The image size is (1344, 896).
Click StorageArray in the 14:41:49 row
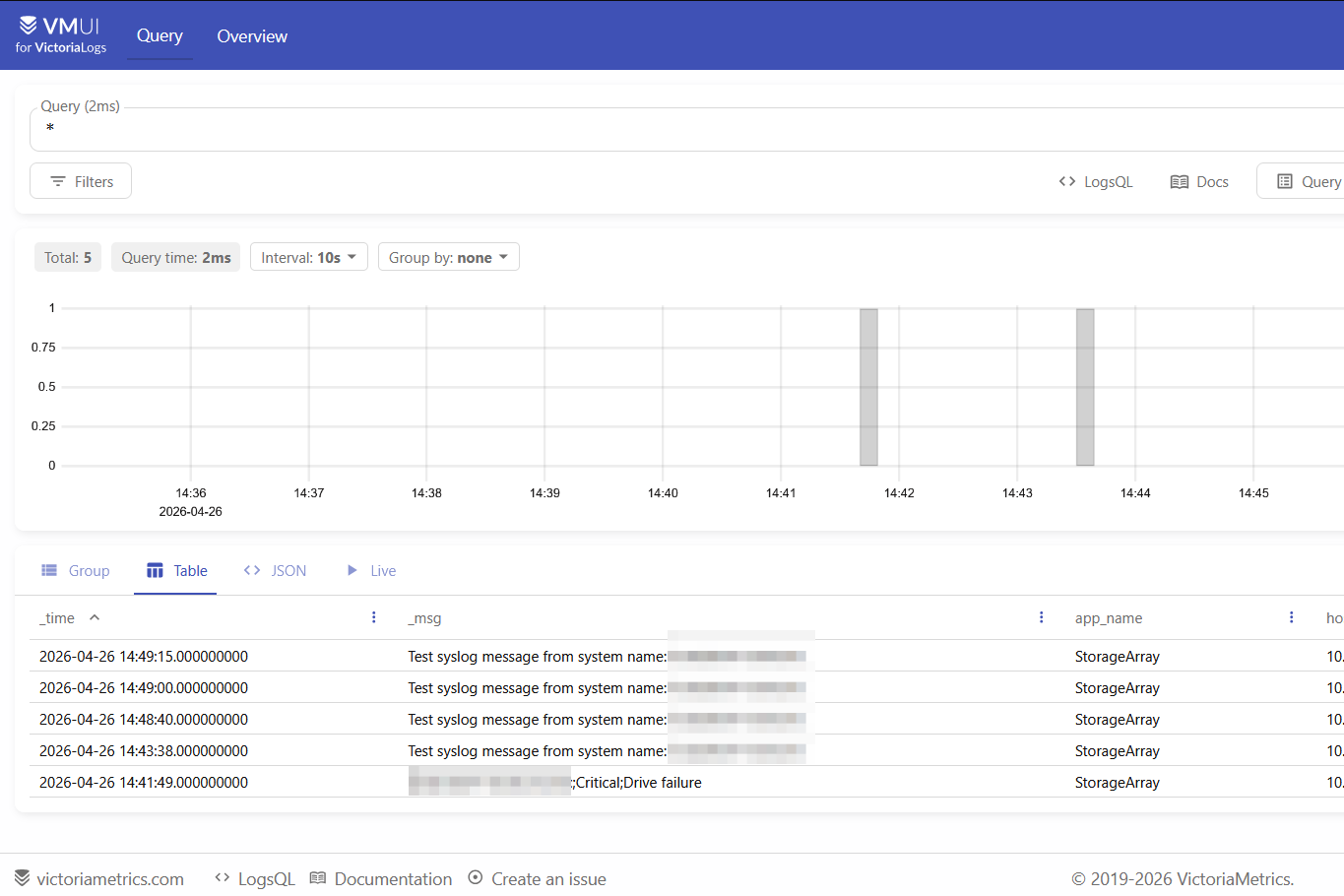click(1118, 783)
